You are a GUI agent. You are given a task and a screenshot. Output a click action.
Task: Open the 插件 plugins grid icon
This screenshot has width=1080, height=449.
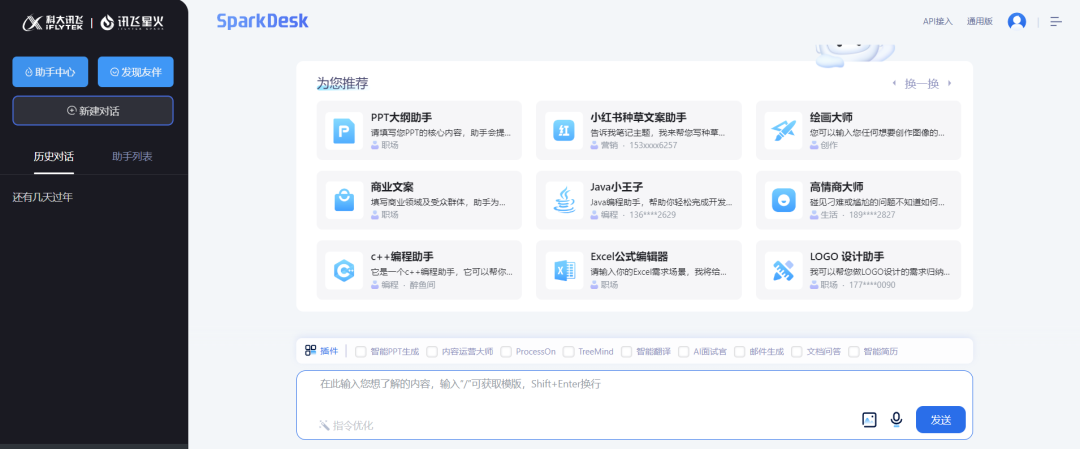pyautogui.click(x=311, y=351)
